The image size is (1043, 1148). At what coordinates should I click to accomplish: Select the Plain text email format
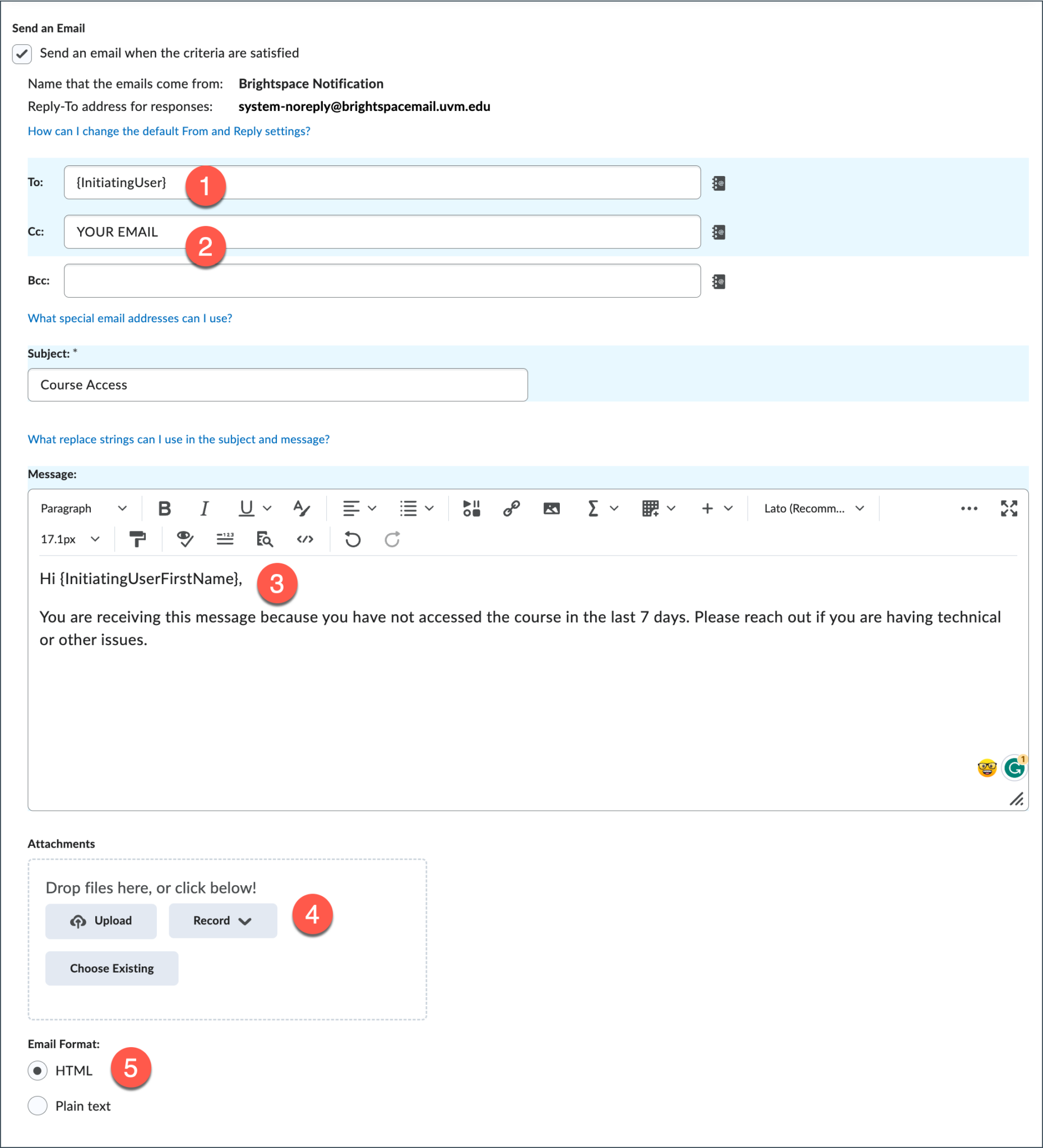[37, 1105]
